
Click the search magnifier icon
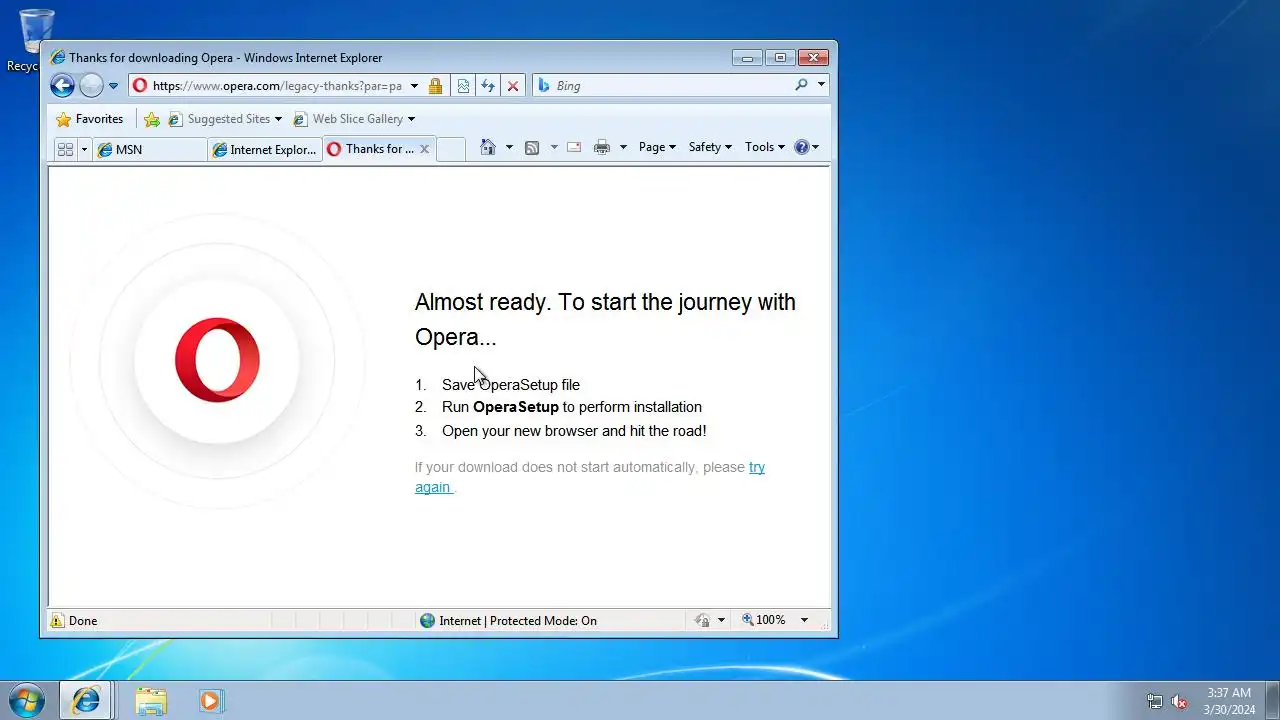[x=801, y=85]
